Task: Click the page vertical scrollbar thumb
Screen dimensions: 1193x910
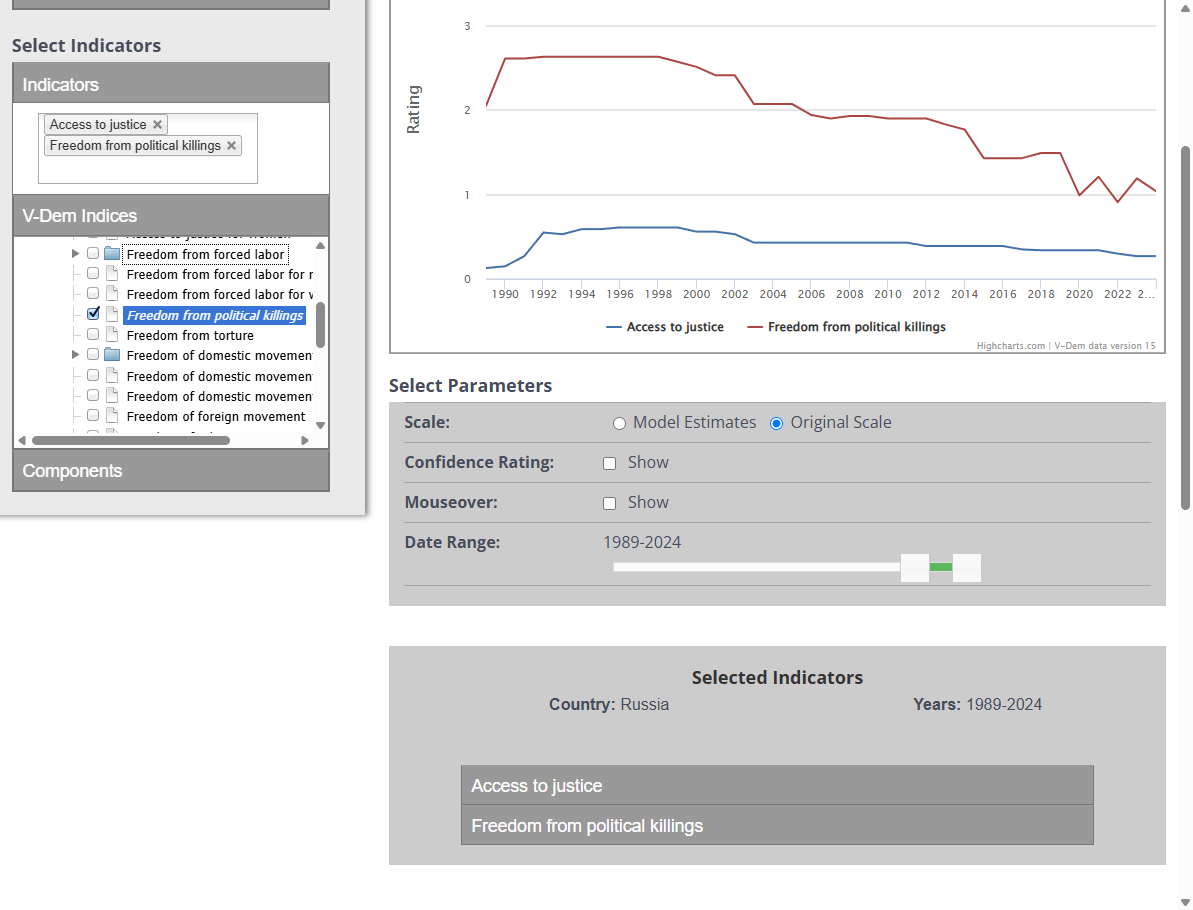Action: (x=1185, y=328)
